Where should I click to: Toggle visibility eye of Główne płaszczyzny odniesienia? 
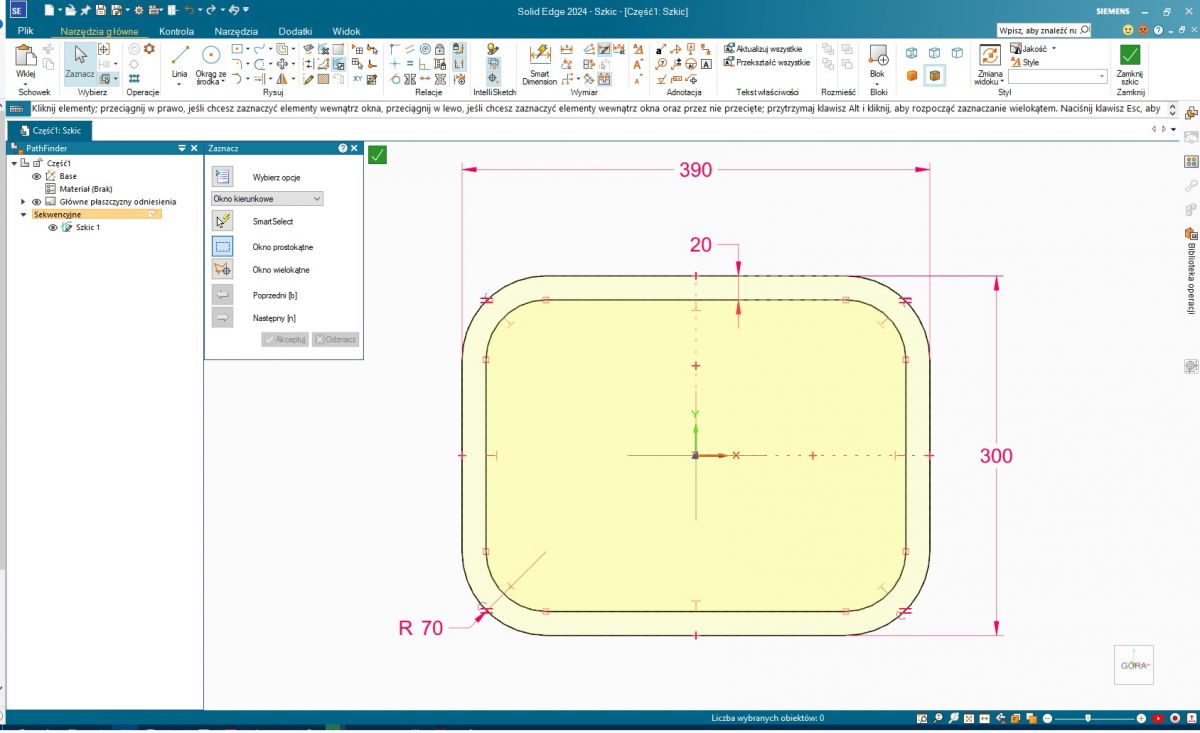[36, 201]
